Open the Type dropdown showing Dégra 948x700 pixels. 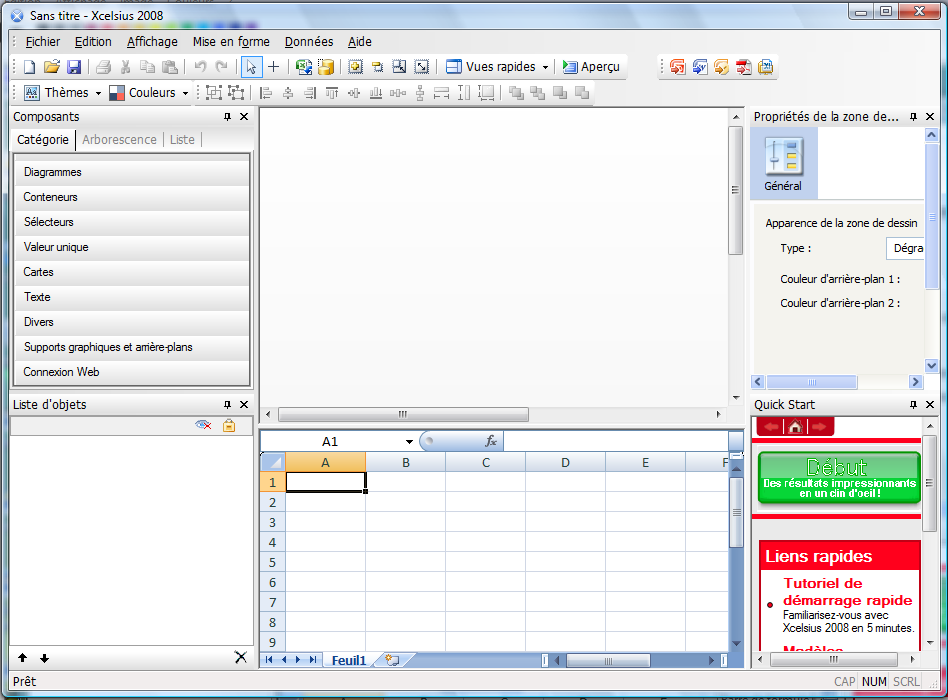905,248
